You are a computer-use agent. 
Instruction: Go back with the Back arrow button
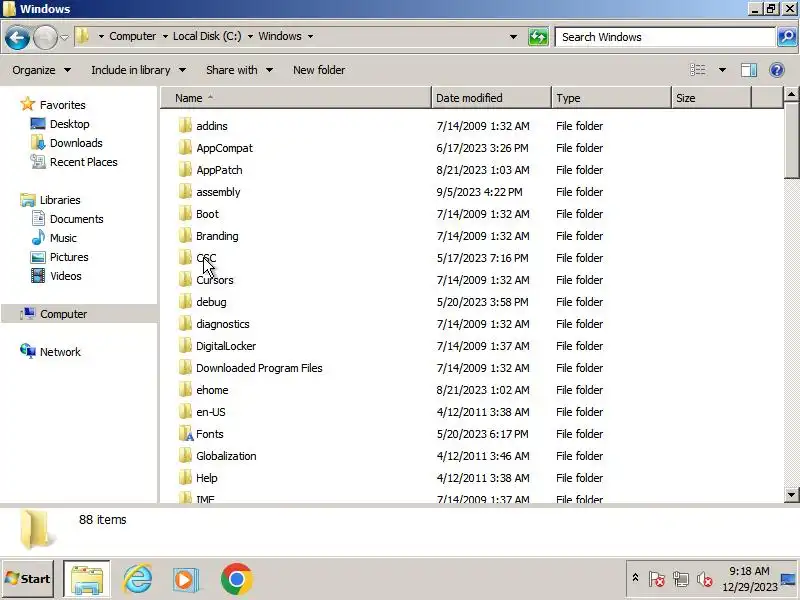coord(17,37)
